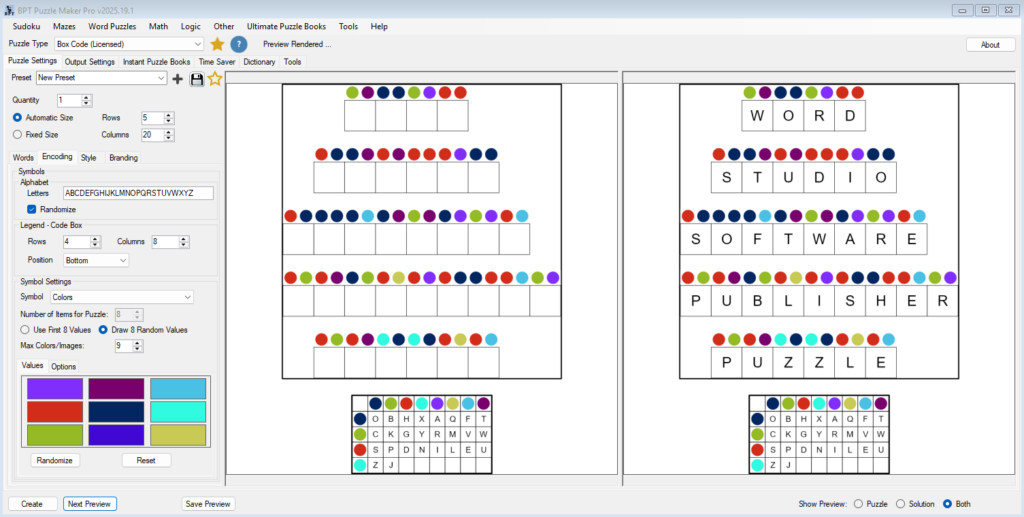Show only Solution in preview
Viewport: 1024px width, 517px height.
[901, 504]
